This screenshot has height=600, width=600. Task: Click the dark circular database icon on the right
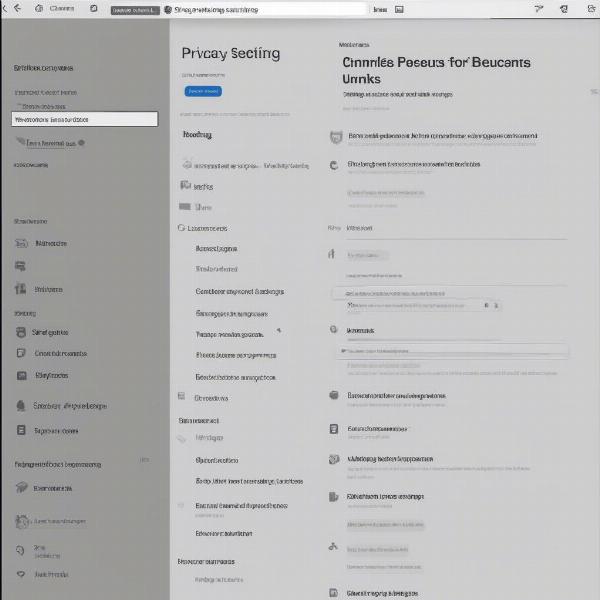334,395
